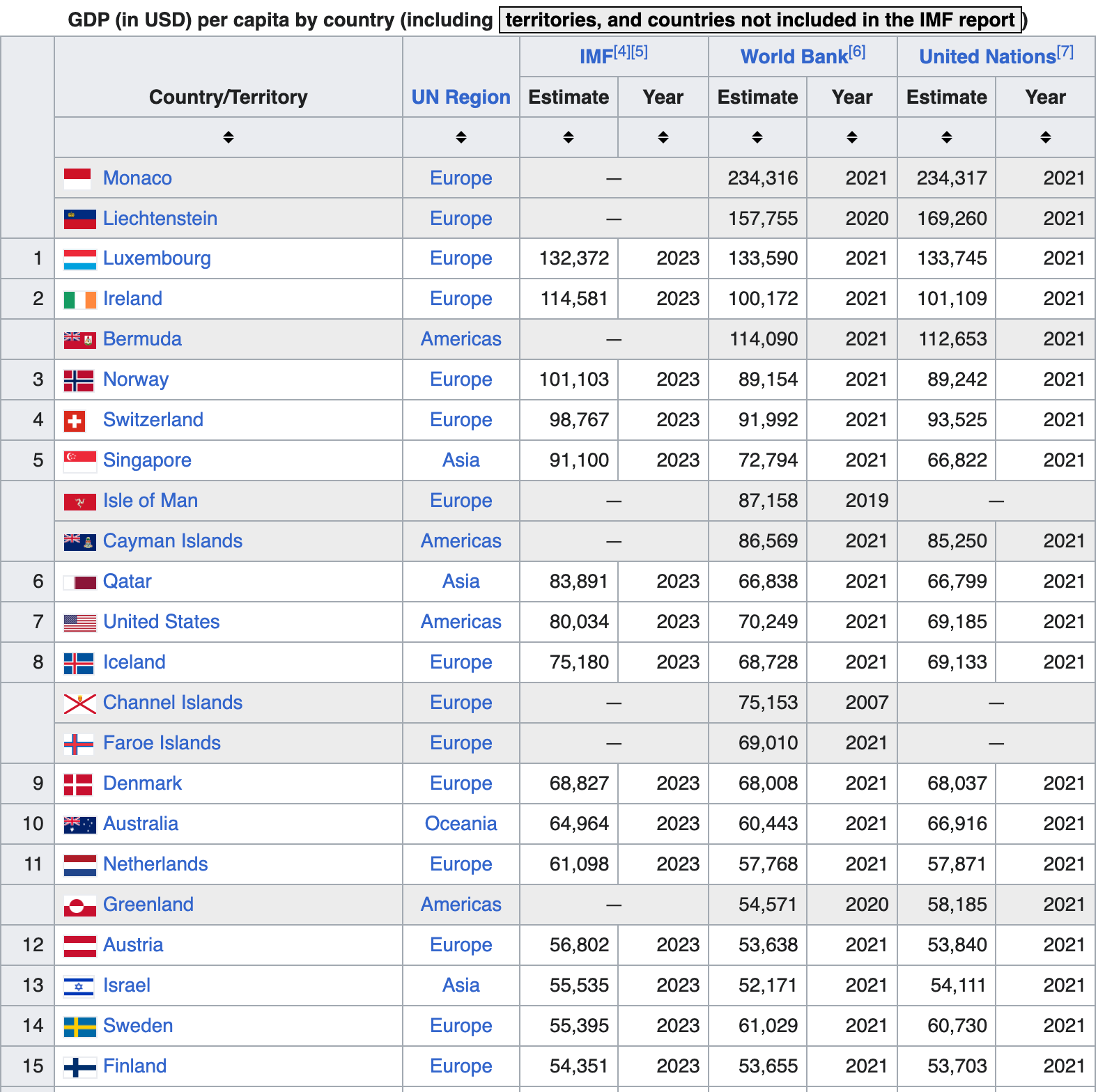
Task: Open the Faroe Islands link
Action: point(162,743)
